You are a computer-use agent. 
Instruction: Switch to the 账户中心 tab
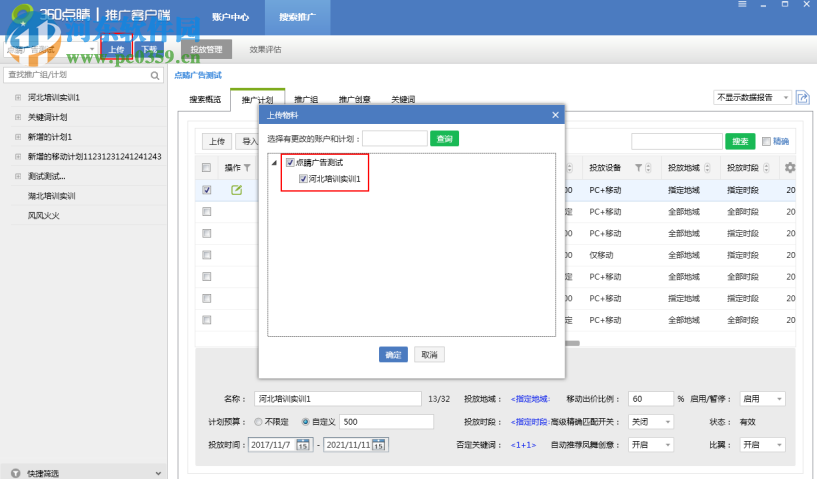click(x=230, y=17)
